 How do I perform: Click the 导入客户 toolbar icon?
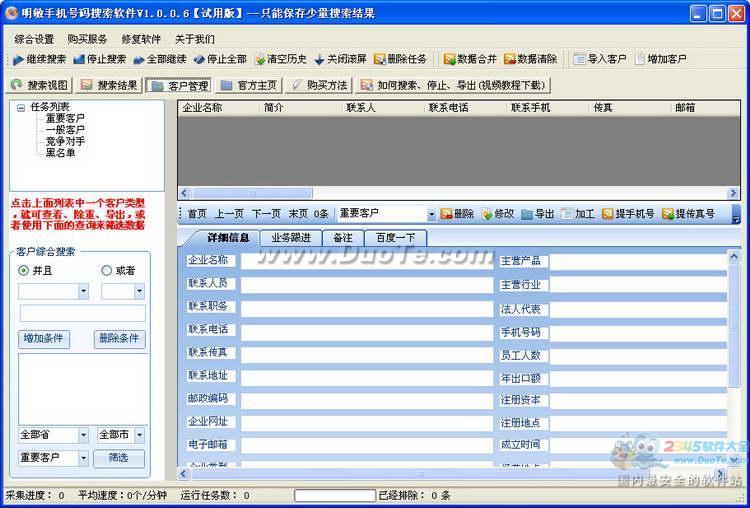579,60
